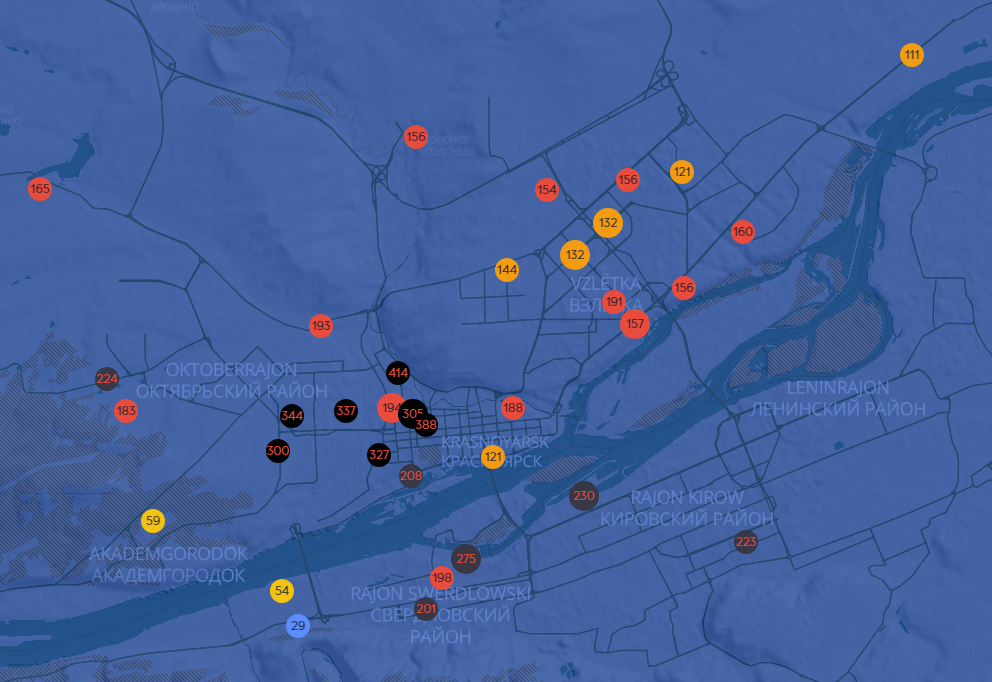This screenshot has height=682, width=992.
Task: Click the orange 111 air quality marker
Action: pos(911,55)
